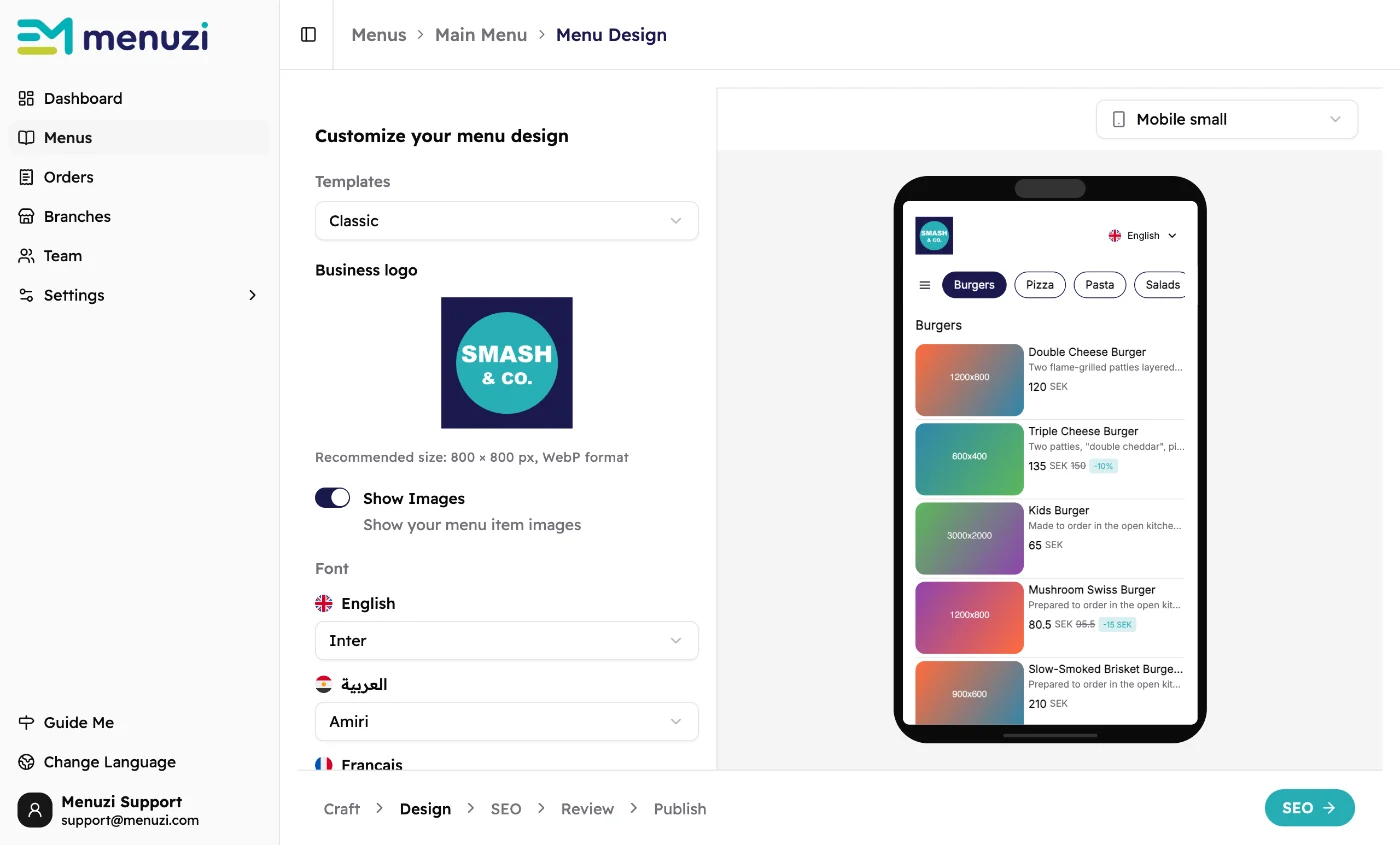The image size is (1400, 845).
Task: Select the Burgers category chip
Action: (x=974, y=285)
